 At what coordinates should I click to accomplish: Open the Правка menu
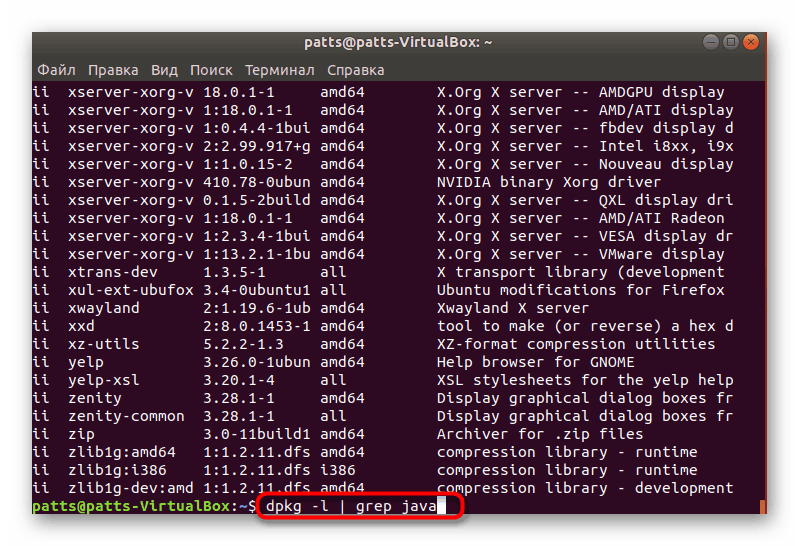pos(113,70)
